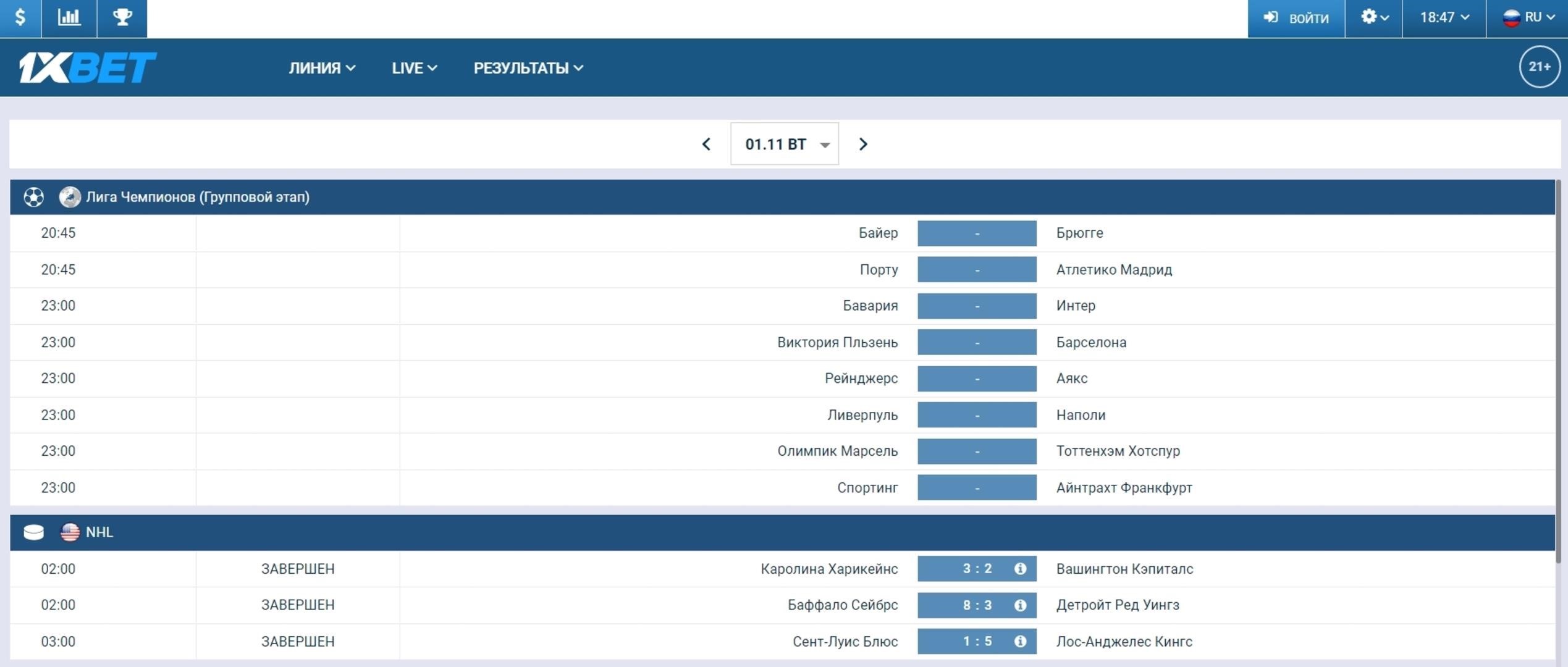Image resolution: width=1568 pixels, height=667 pixels.
Task: Open the statistics bar chart icon
Action: [x=69, y=18]
